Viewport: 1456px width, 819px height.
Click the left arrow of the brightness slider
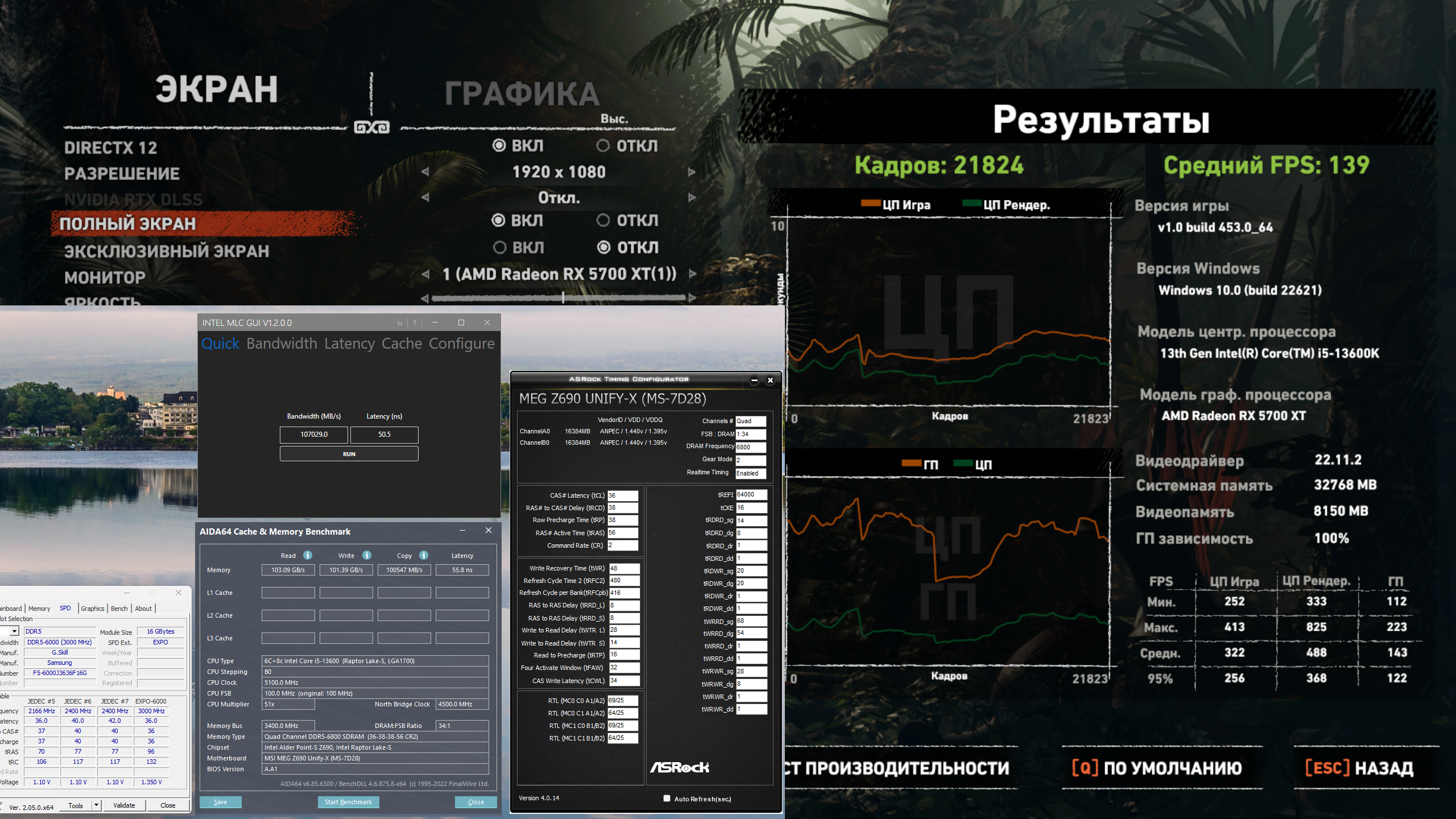[424, 298]
